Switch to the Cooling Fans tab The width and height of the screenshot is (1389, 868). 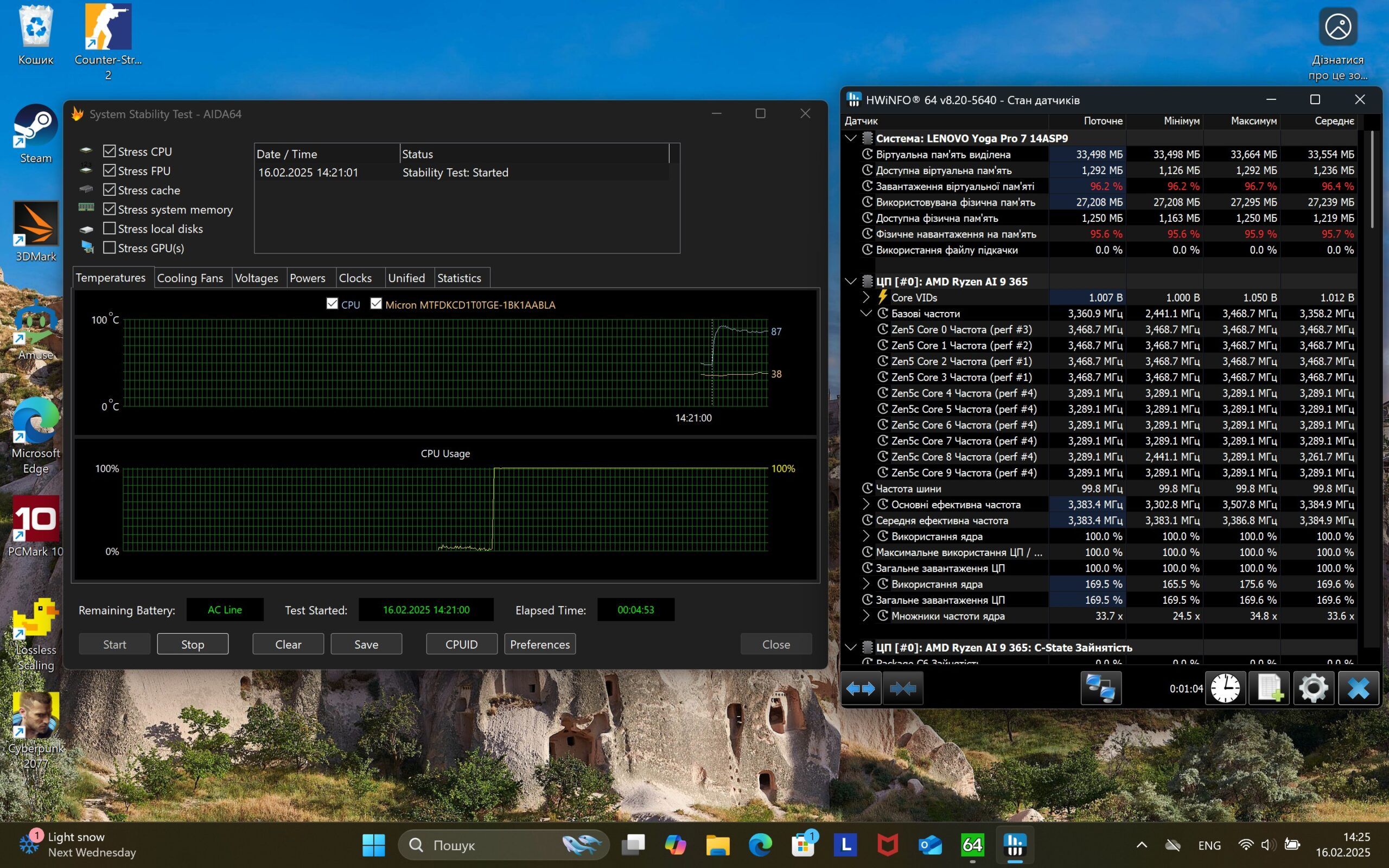[190, 278]
